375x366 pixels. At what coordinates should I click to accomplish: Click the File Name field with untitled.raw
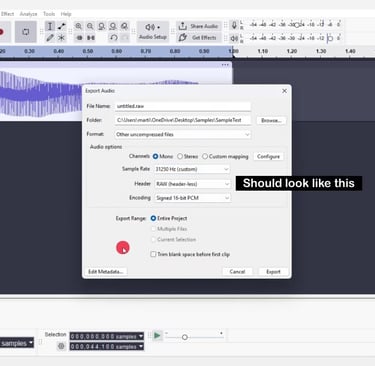183,106
